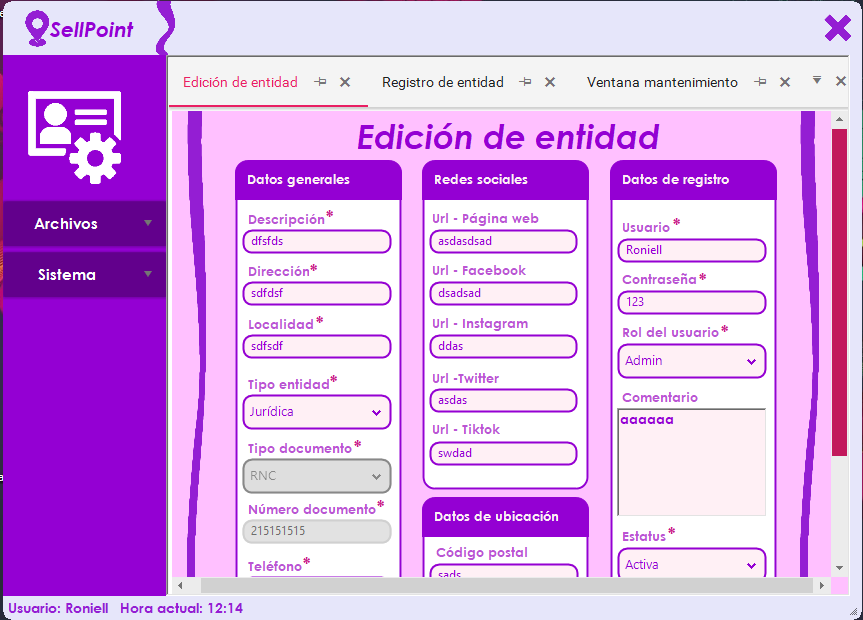
Task: Click the vertical scrollbar thumb
Action: 839,292
